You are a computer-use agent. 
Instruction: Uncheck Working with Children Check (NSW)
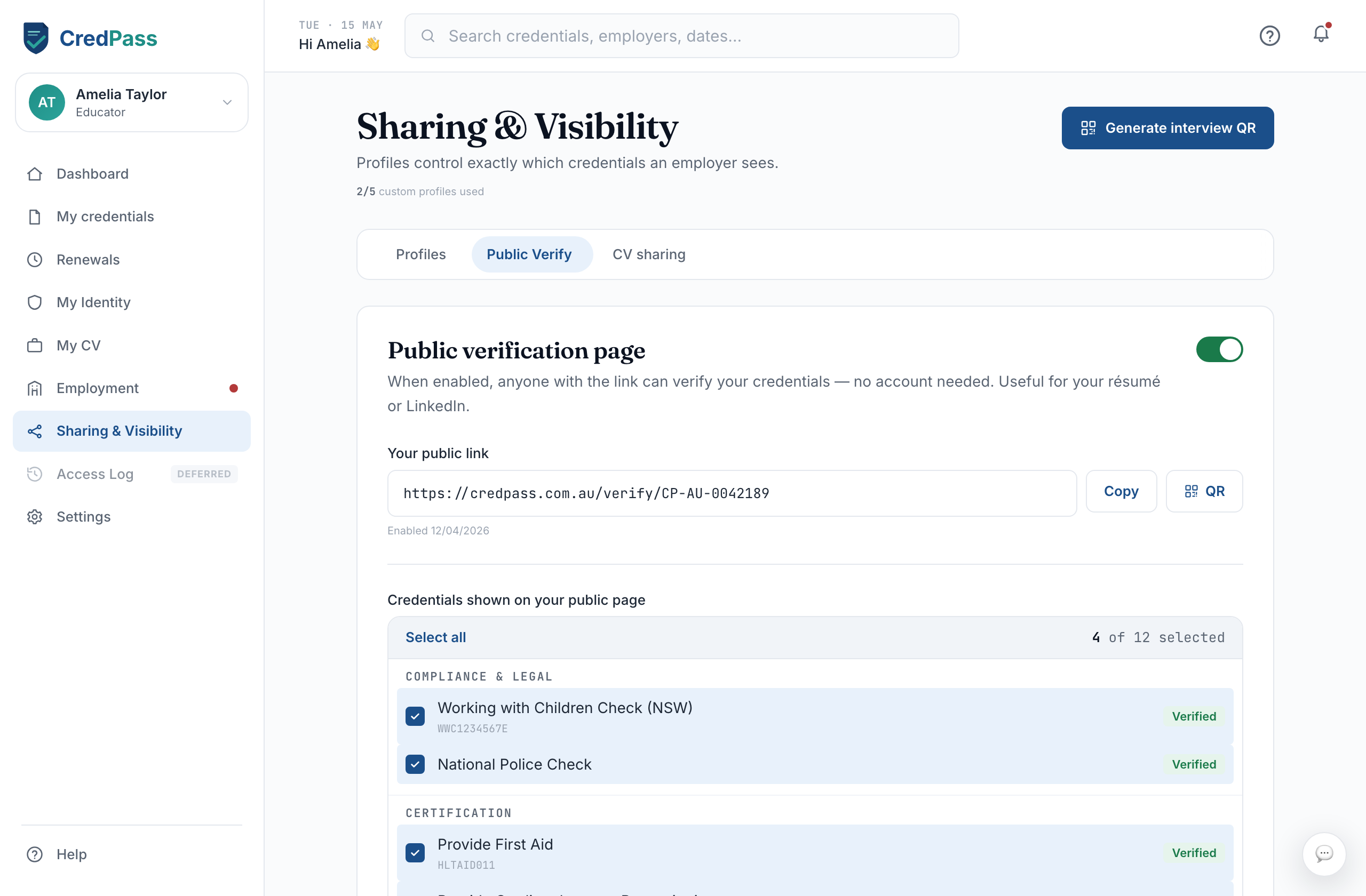(x=415, y=716)
